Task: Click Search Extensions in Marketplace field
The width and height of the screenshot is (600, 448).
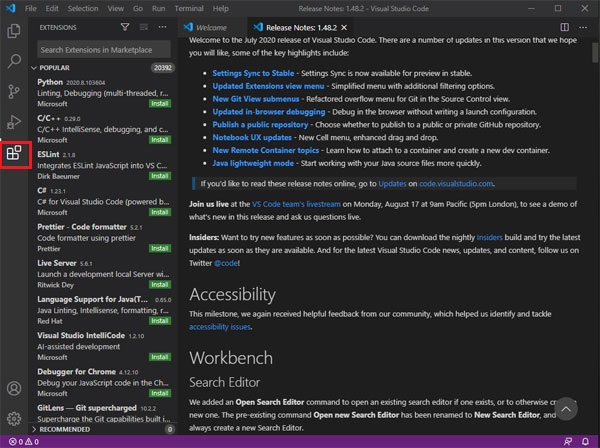Action: coord(104,50)
